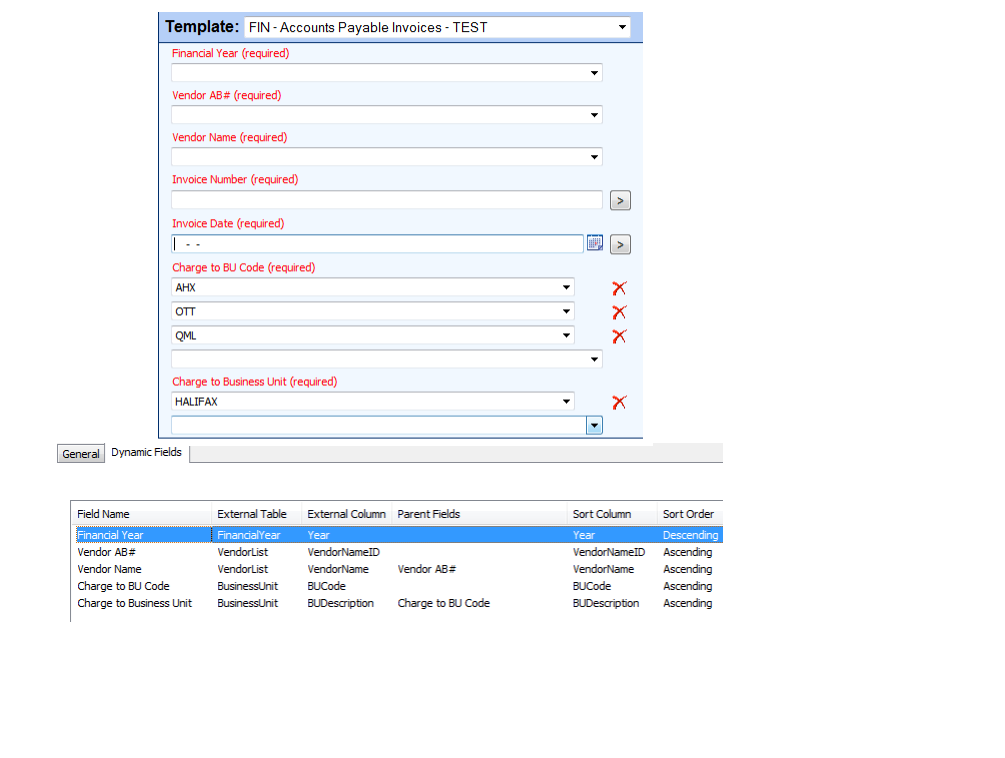Remove the HALIFAX Business Unit entry
Viewport: 1005px width, 758px height.
pyautogui.click(x=619, y=402)
